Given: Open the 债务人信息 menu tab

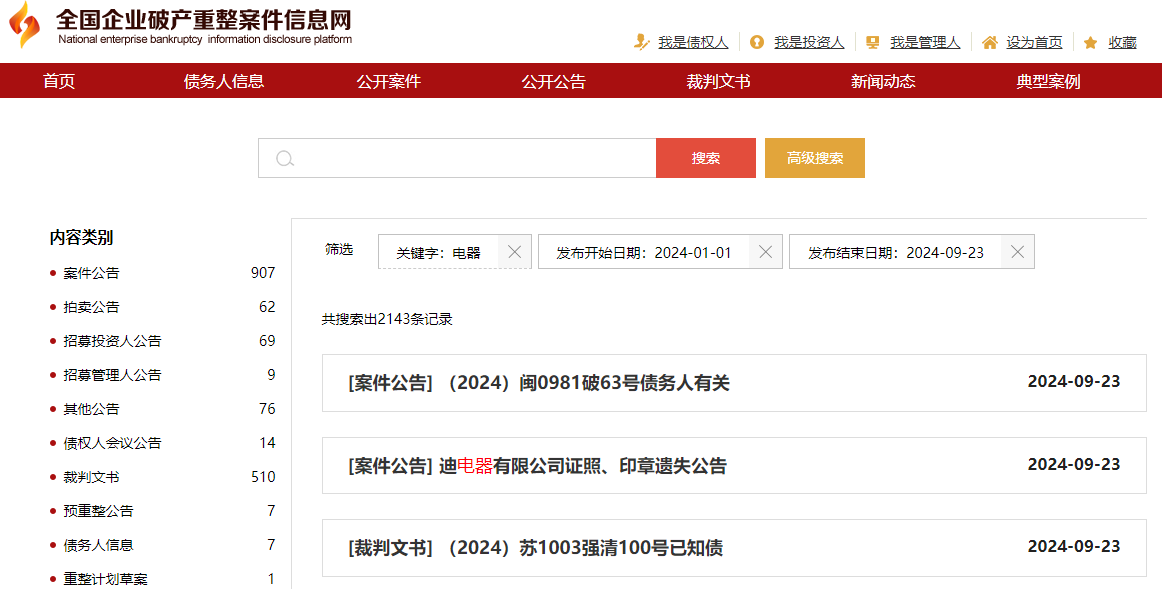Looking at the screenshot, I should [224, 81].
